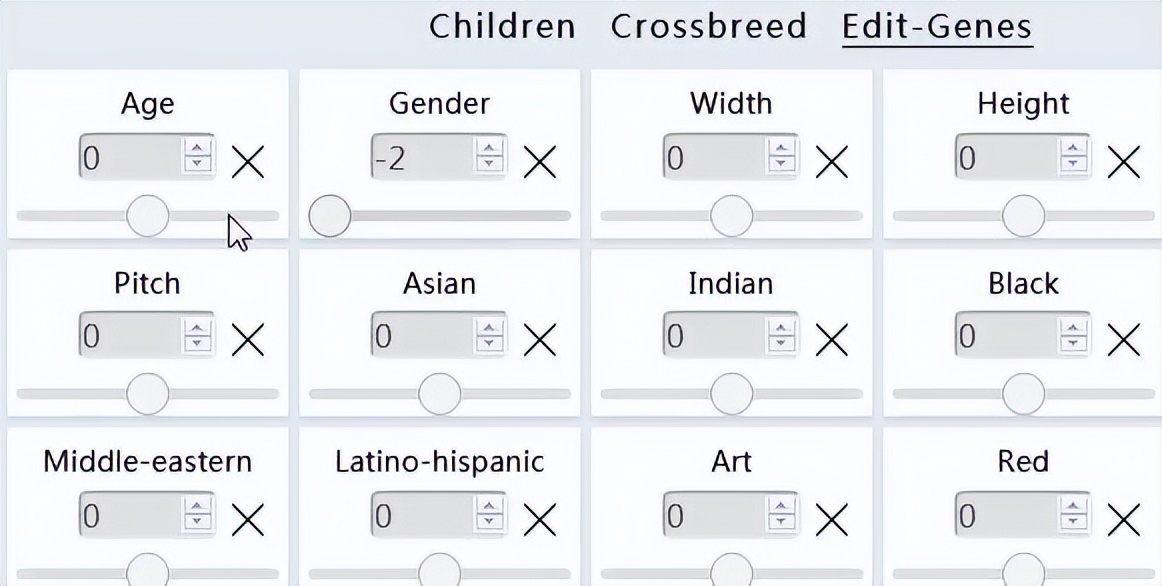Reset the Age gene with its X icon

click(x=248, y=160)
